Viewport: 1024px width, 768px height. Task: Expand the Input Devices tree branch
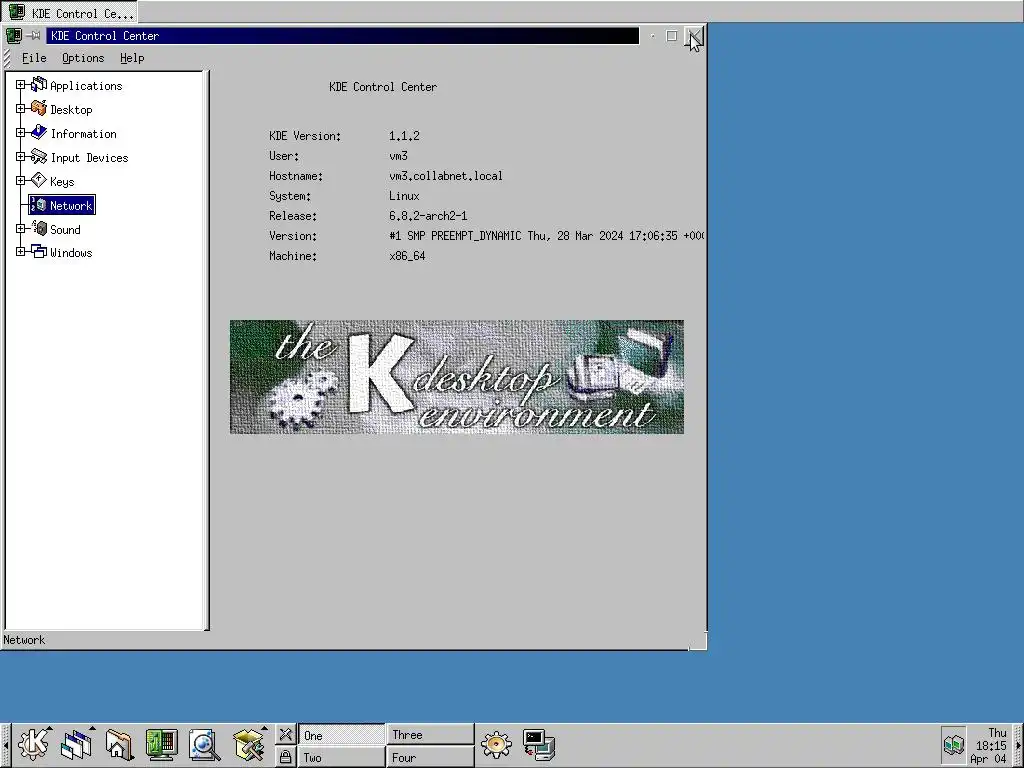20,157
